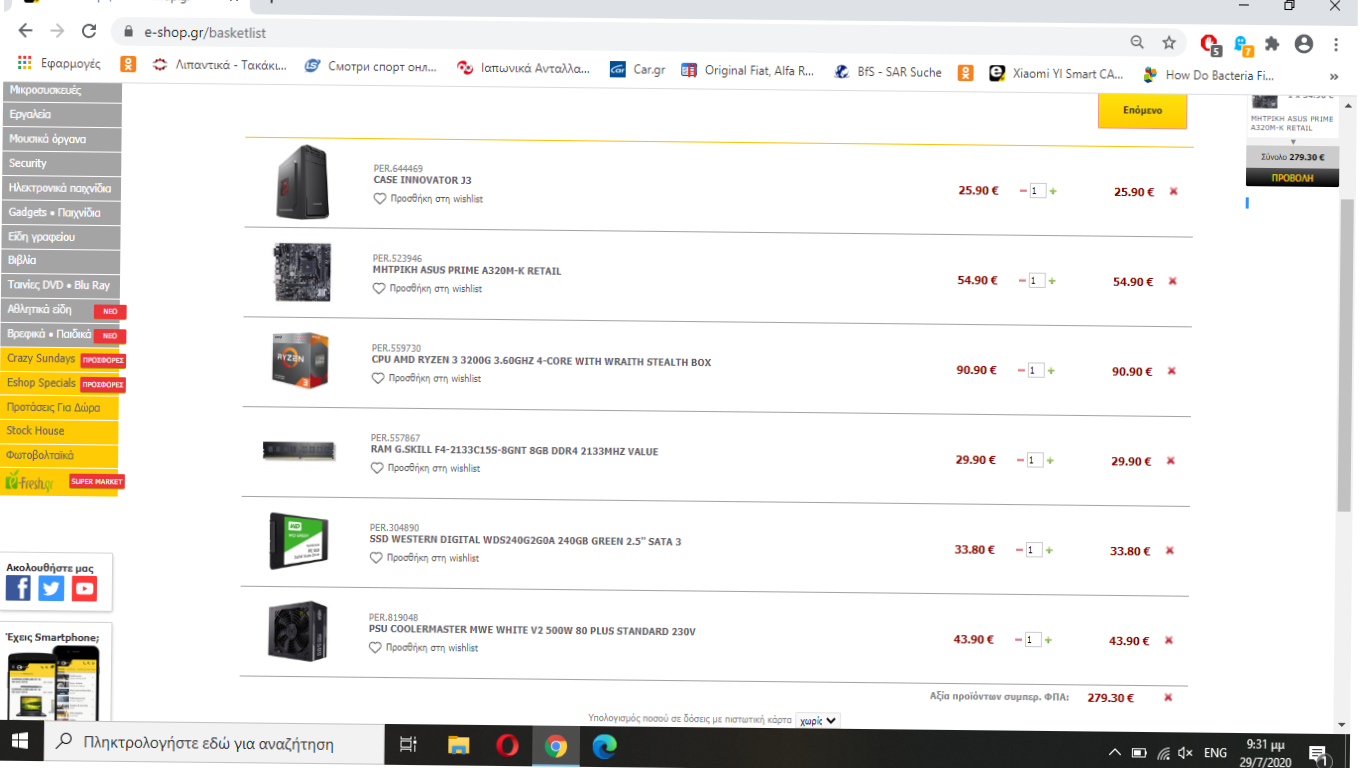Add ASUS PRIME A320M-K to wishlist heart
Viewport: 1366px width, 768px height.
tap(379, 288)
